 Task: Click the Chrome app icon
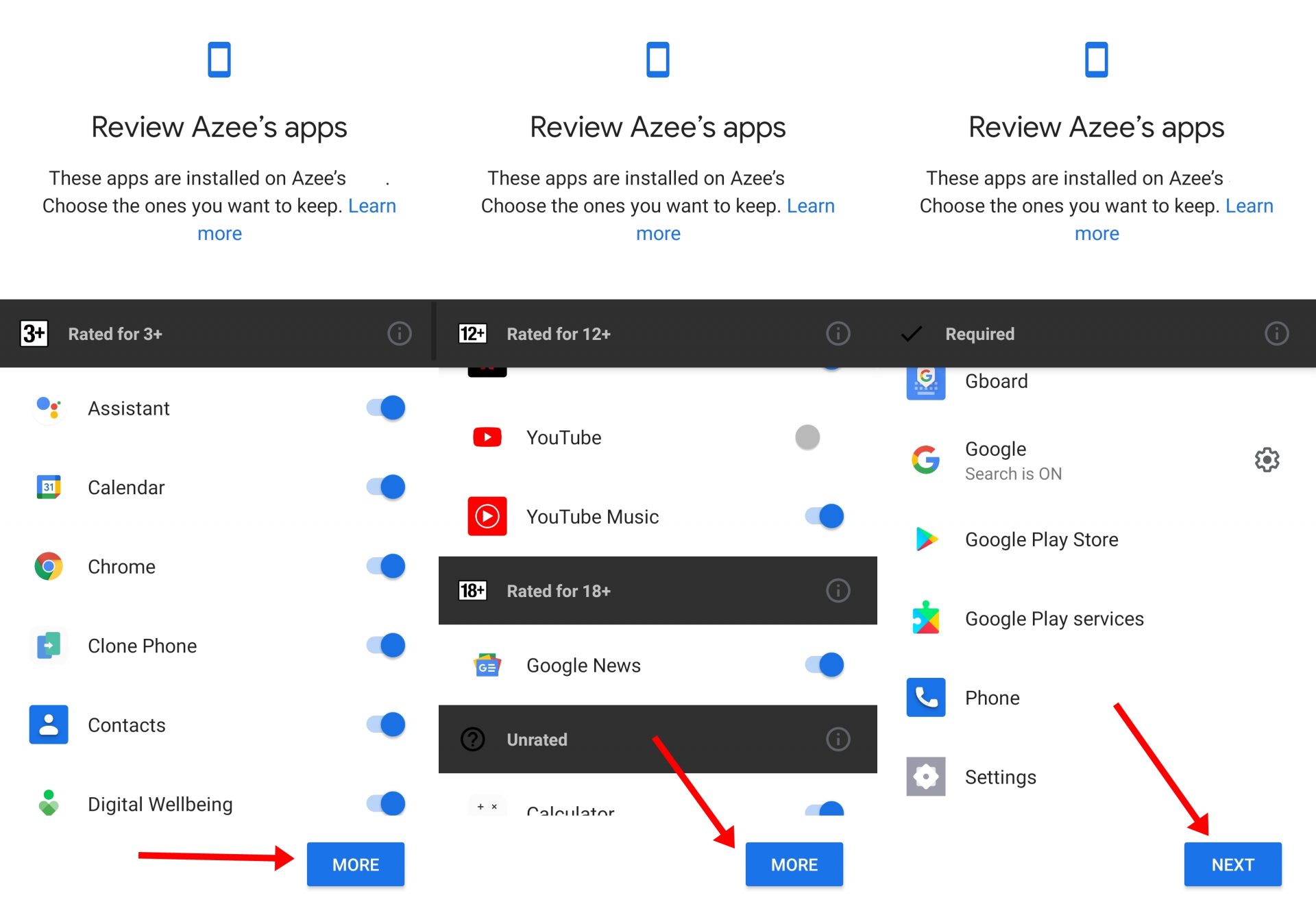pyautogui.click(x=49, y=567)
